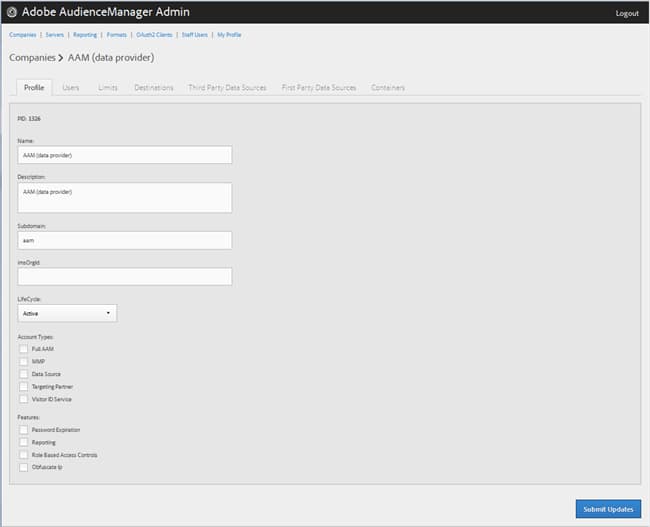
Task: Switch to the Containers tab
Action: coord(388,87)
